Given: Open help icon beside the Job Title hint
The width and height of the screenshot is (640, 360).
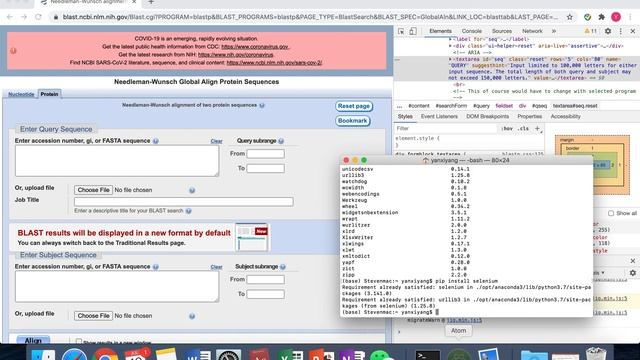Looking at the screenshot, I should 188,211.
